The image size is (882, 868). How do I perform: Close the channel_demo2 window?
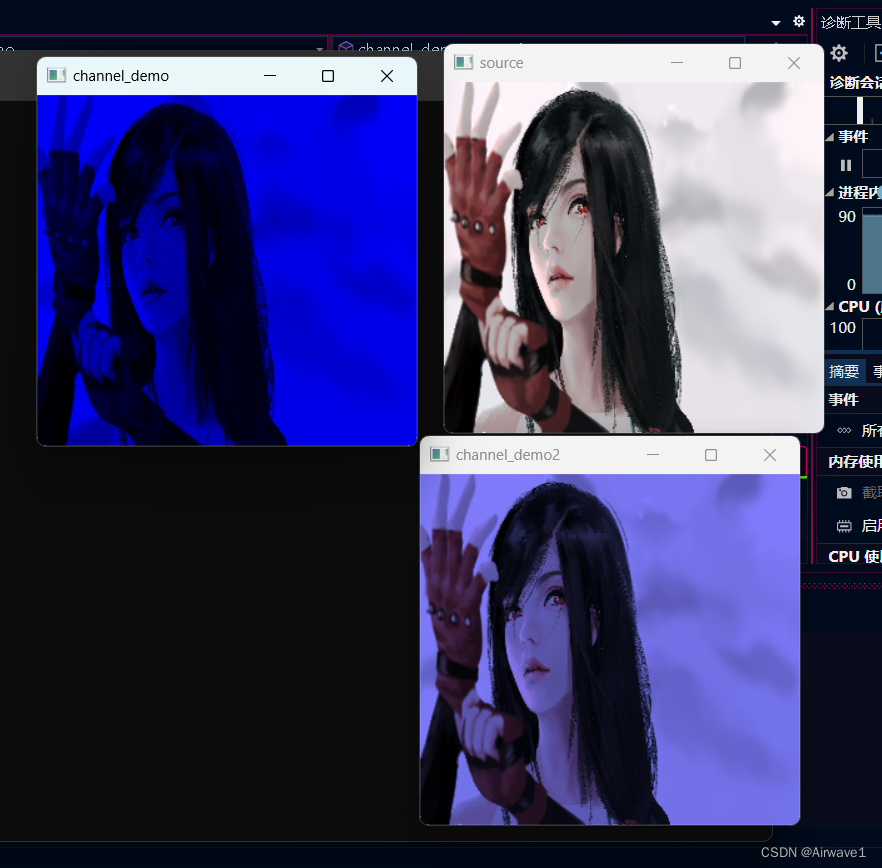click(x=770, y=455)
